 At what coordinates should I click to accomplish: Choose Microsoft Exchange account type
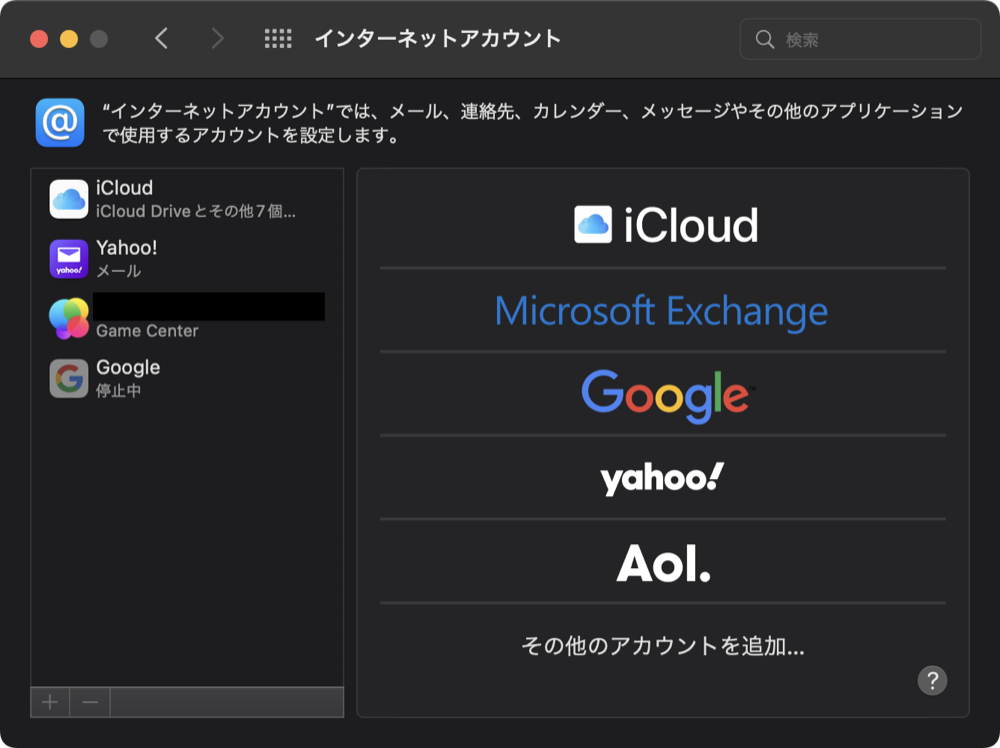tap(661, 311)
